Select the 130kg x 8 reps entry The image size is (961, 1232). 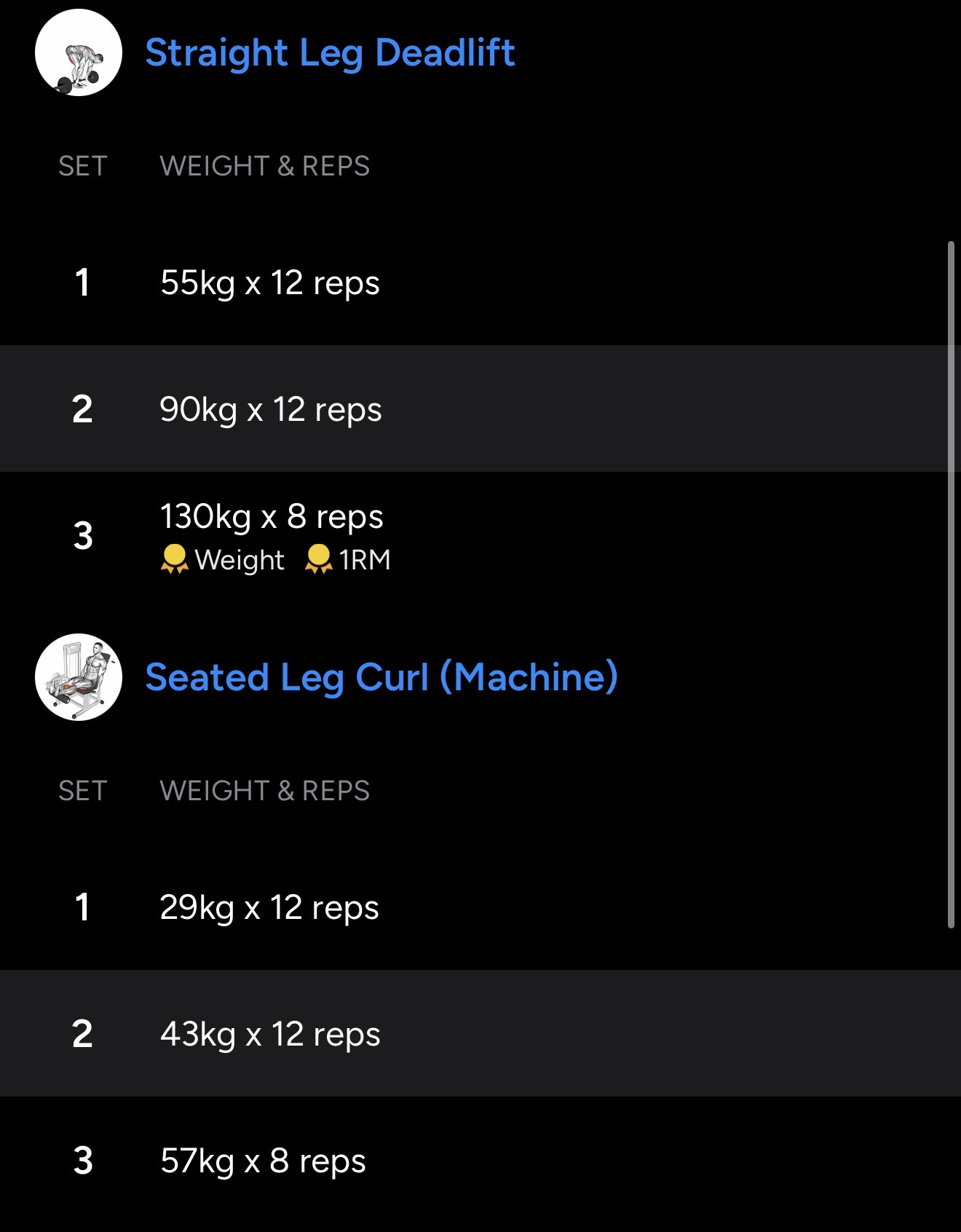pos(271,517)
